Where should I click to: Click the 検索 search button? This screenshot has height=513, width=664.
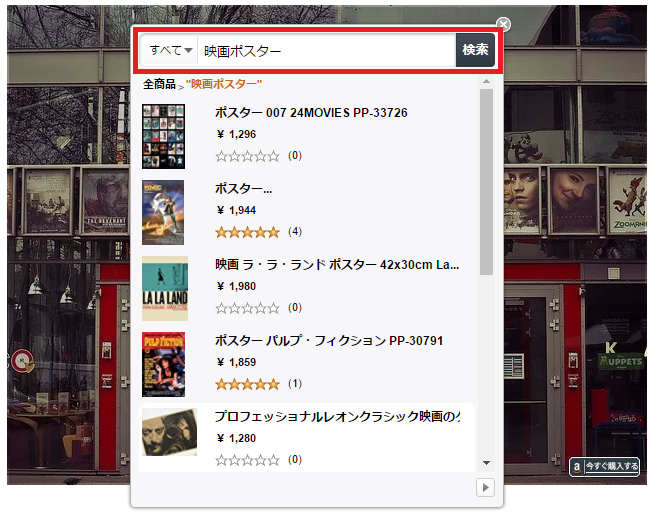[475, 50]
